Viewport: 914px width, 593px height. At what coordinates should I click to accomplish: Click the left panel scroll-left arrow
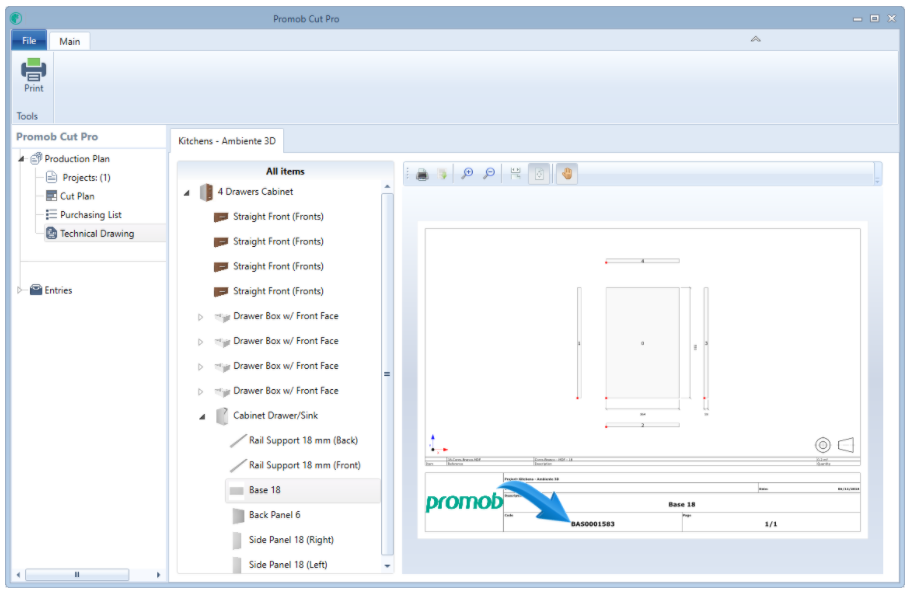19,575
